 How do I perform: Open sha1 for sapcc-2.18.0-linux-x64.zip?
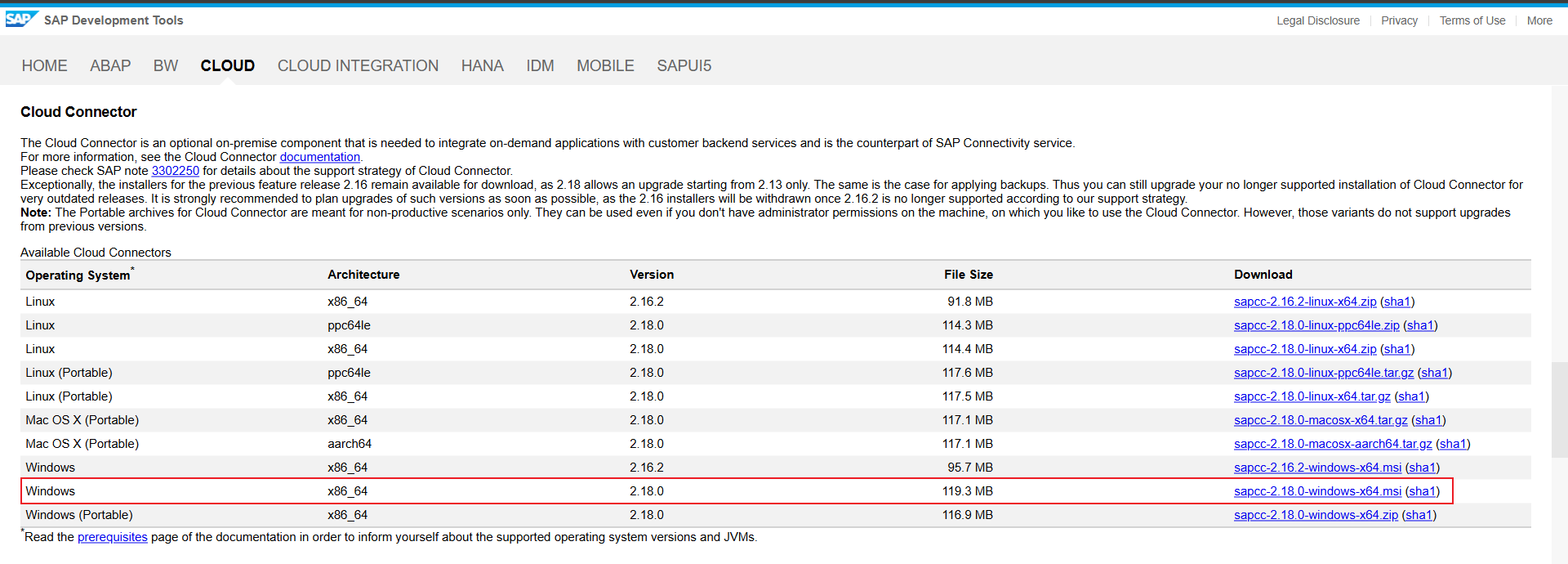click(x=1397, y=349)
